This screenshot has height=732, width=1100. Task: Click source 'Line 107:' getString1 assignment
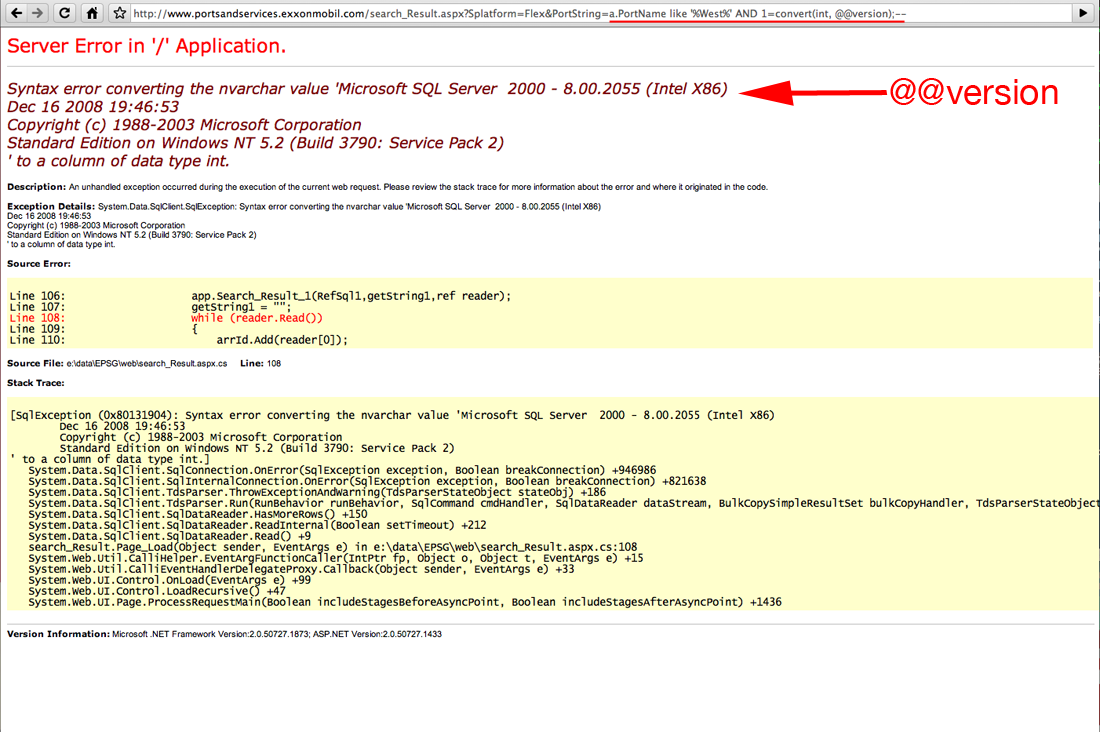pyautogui.click(x=149, y=307)
